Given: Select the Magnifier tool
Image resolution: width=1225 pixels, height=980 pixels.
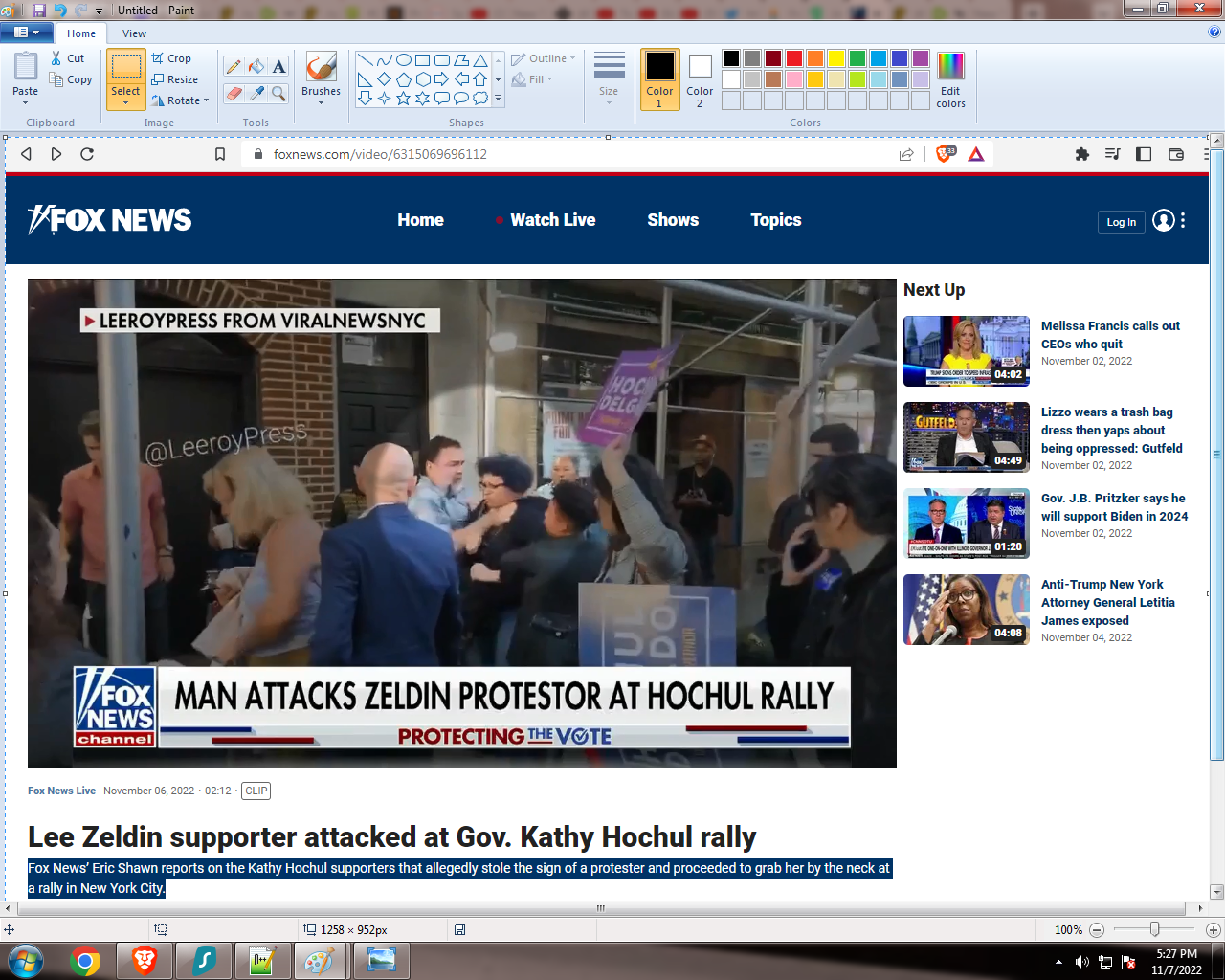Looking at the screenshot, I should [278, 93].
